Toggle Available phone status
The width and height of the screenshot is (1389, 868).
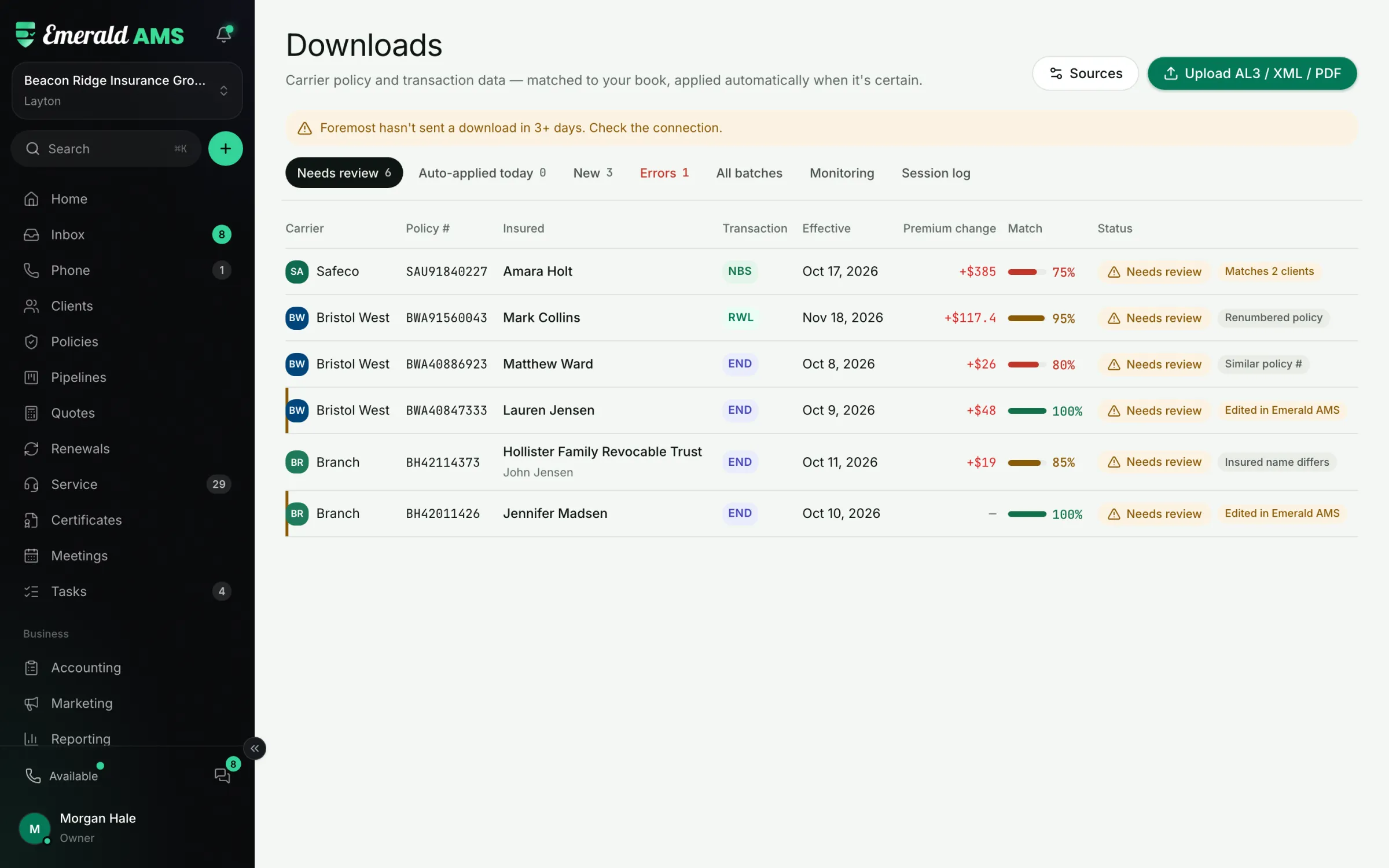point(64,775)
